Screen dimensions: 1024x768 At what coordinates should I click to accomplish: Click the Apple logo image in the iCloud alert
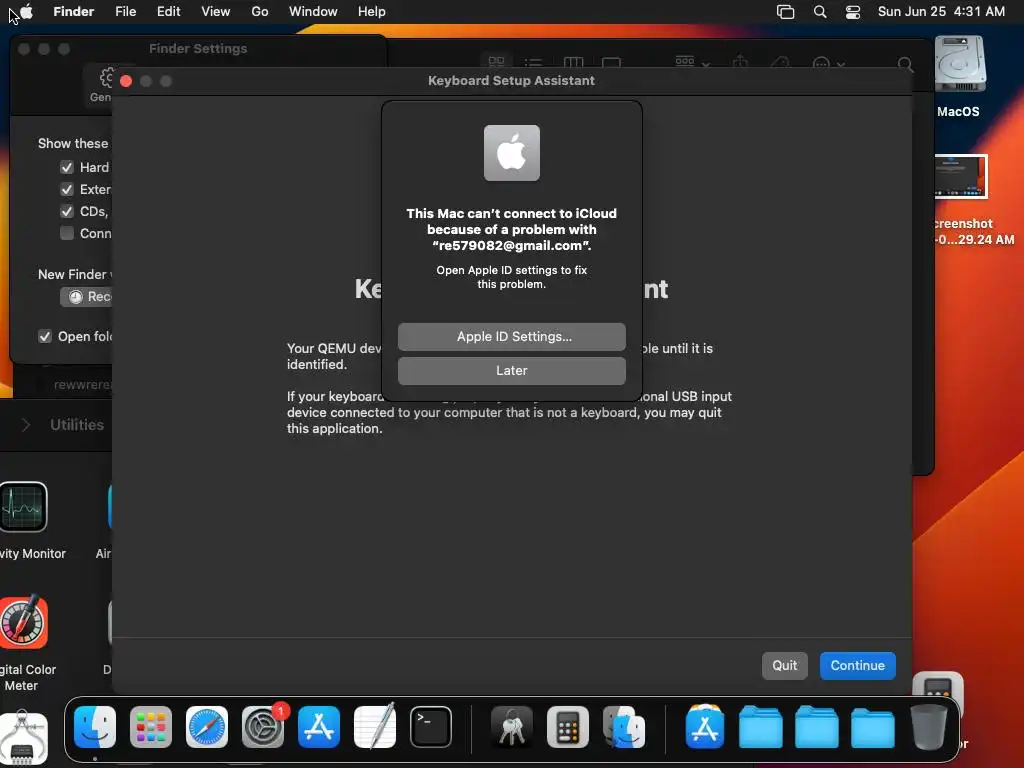click(511, 153)
